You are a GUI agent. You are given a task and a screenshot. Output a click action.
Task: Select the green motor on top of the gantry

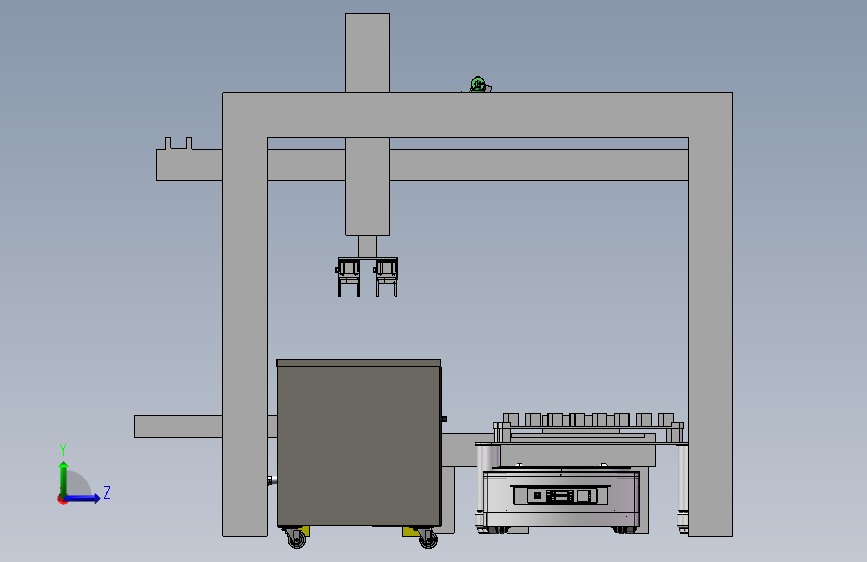click(x=479, y=85)
